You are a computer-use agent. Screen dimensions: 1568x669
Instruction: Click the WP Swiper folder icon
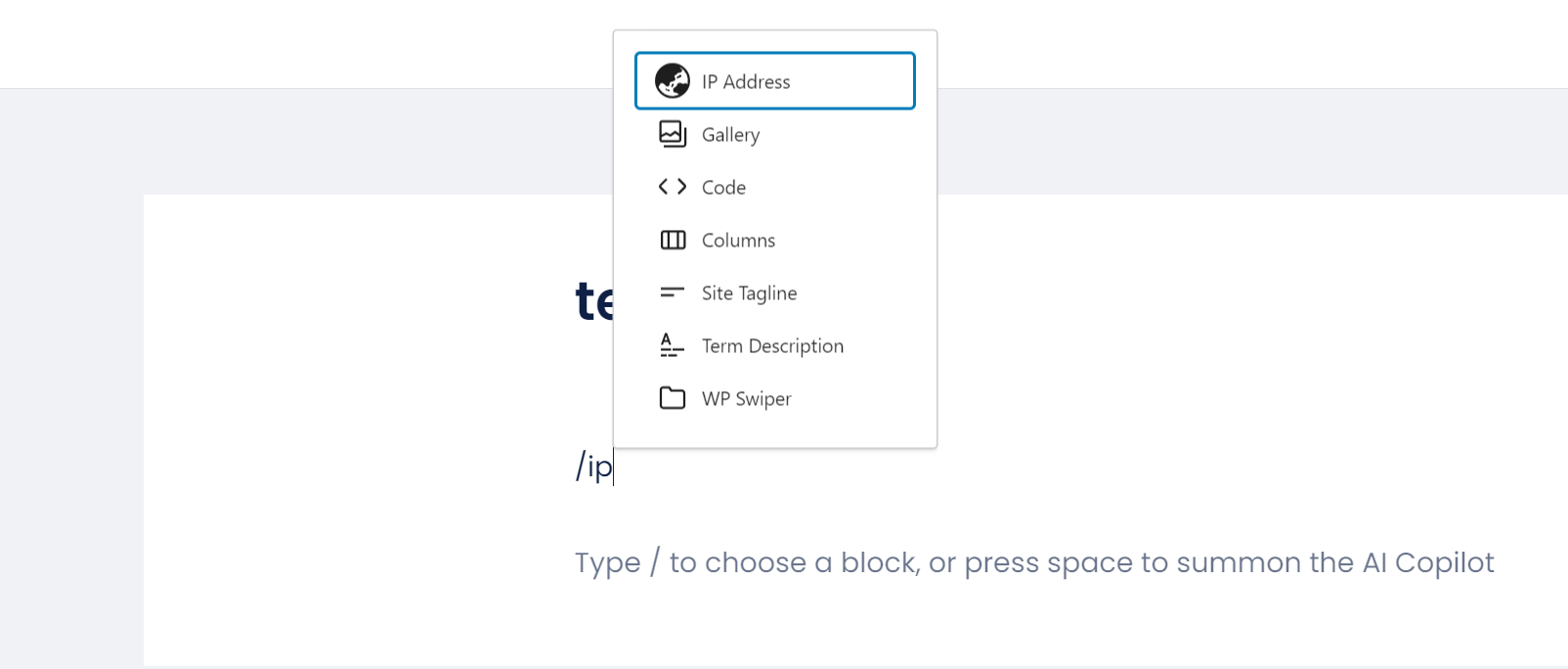click(x=673, y=398)
